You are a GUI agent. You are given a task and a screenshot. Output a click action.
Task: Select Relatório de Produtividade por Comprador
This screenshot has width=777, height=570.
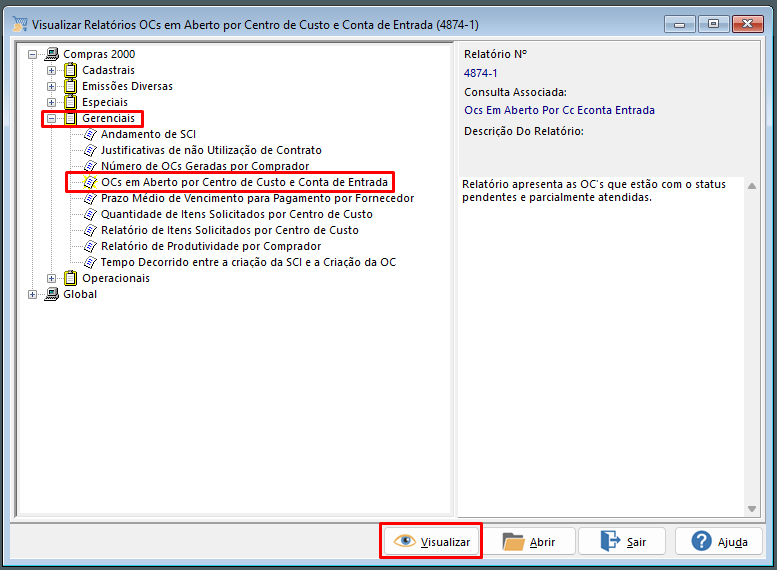pyautogui.click(x=211, y=246)
